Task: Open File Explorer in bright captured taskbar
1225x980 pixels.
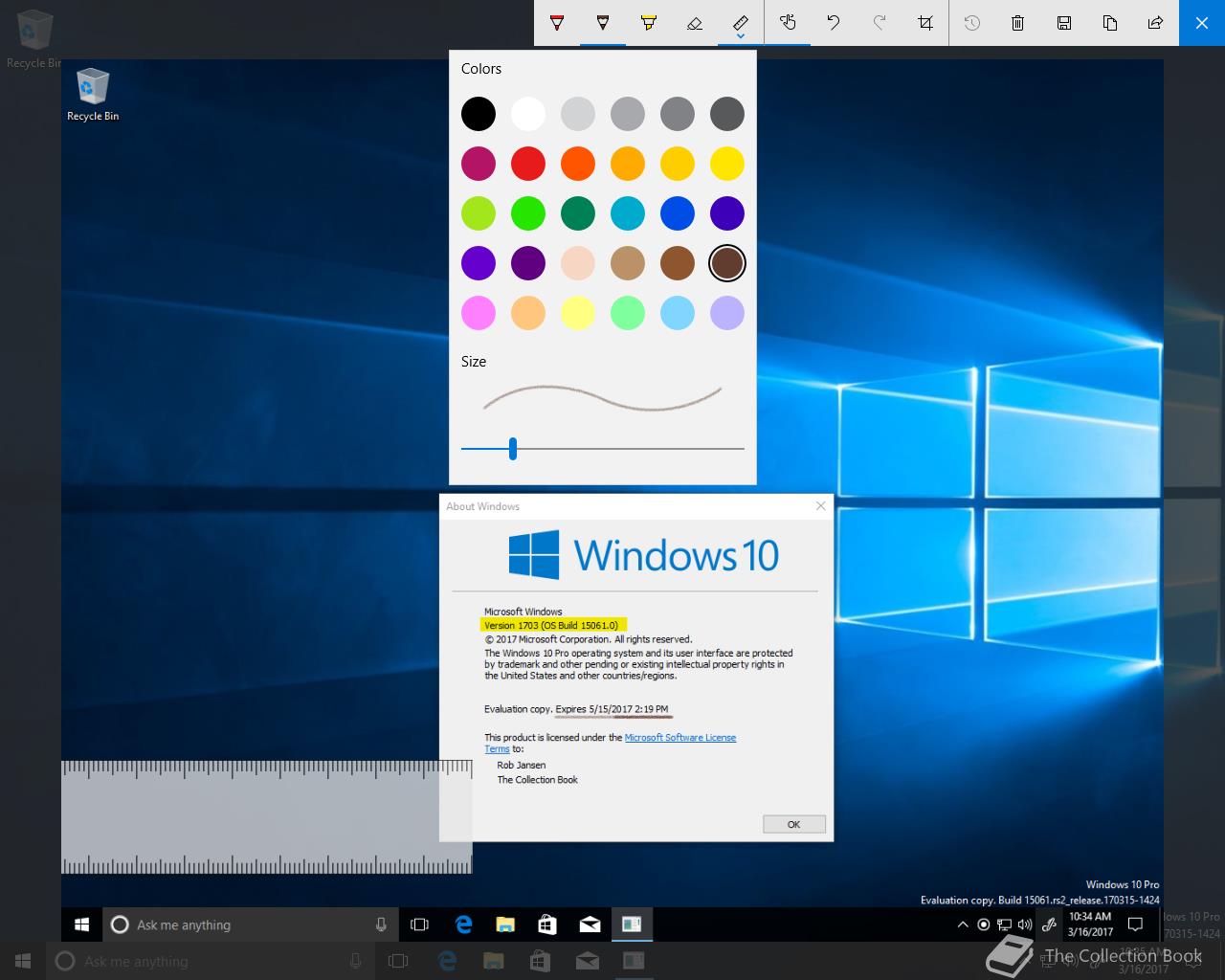Action: point(505,924)
